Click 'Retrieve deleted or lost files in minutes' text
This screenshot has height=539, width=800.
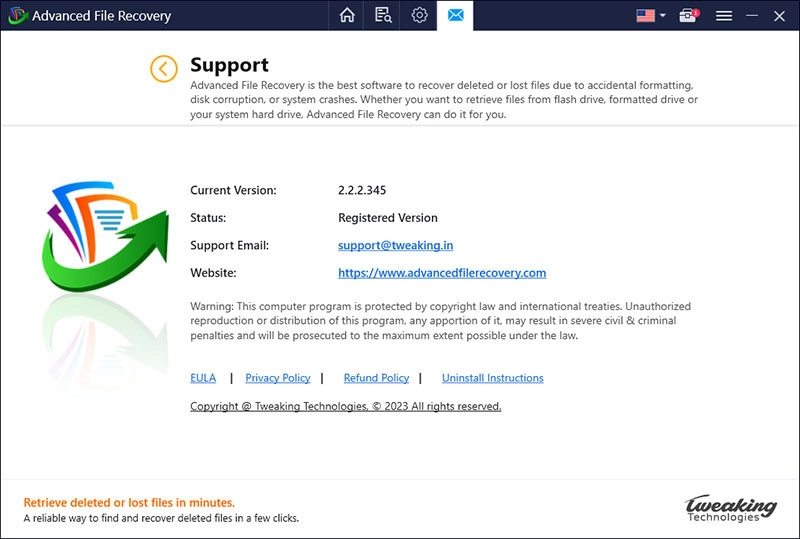129,503
